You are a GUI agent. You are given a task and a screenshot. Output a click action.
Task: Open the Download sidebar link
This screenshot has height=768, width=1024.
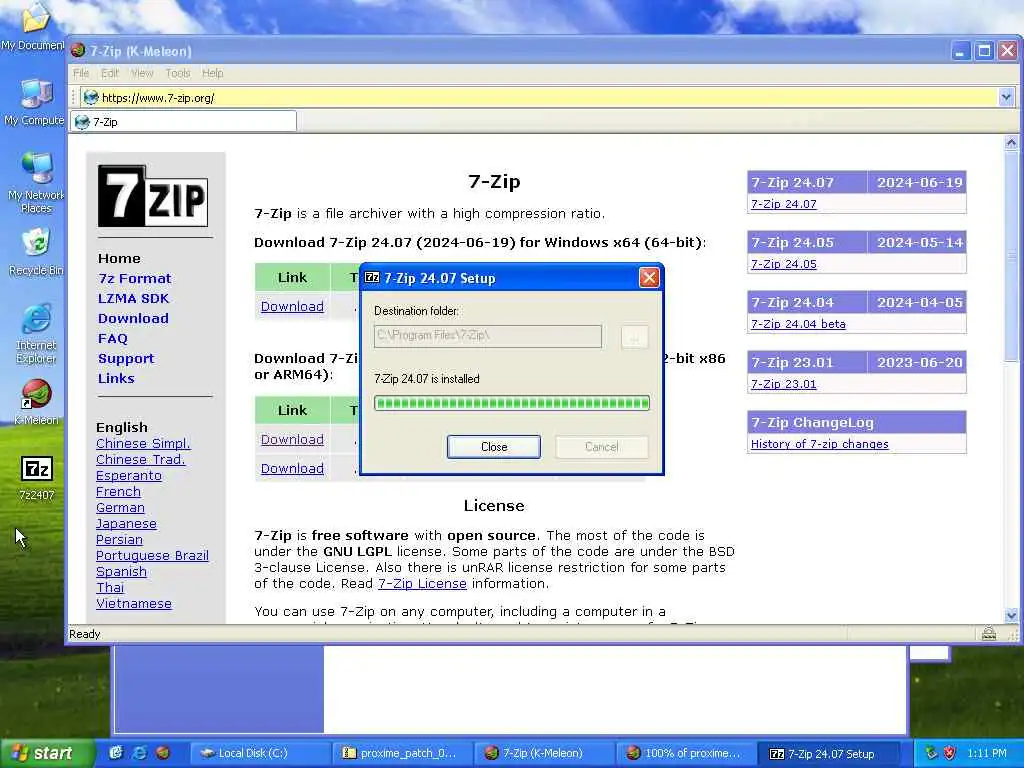coord(133,318)
